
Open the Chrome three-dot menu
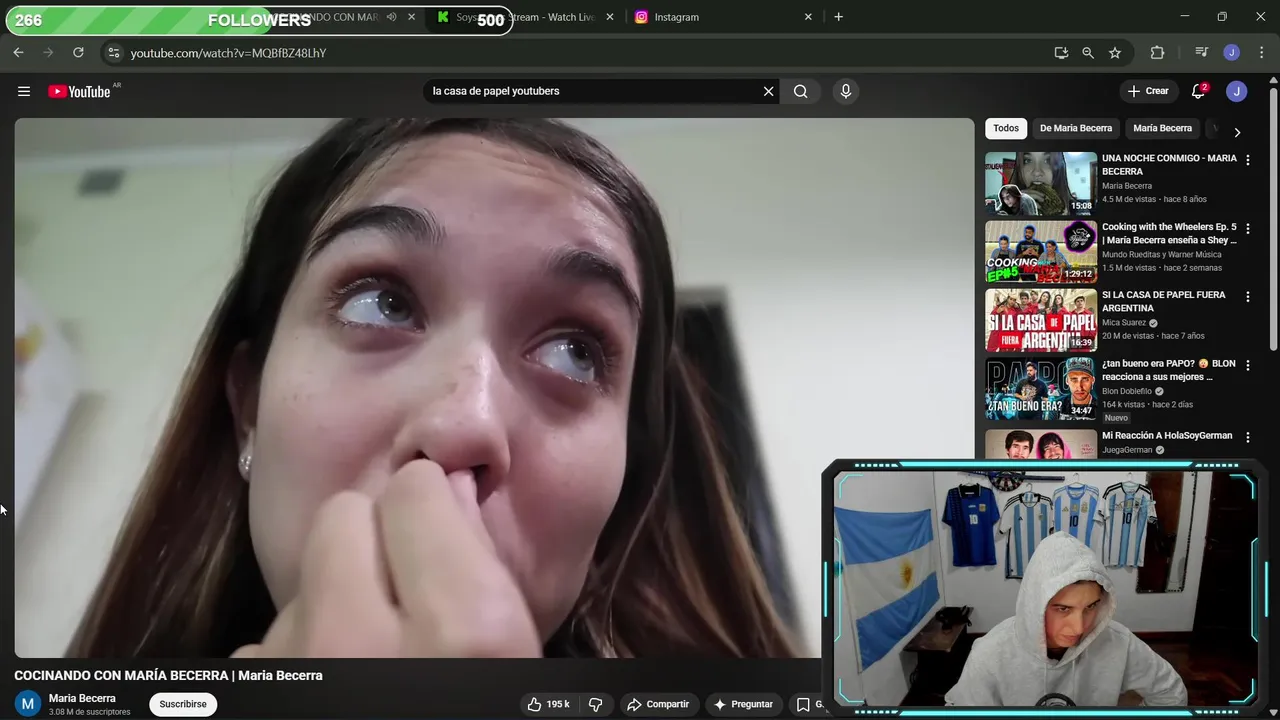1260,53
